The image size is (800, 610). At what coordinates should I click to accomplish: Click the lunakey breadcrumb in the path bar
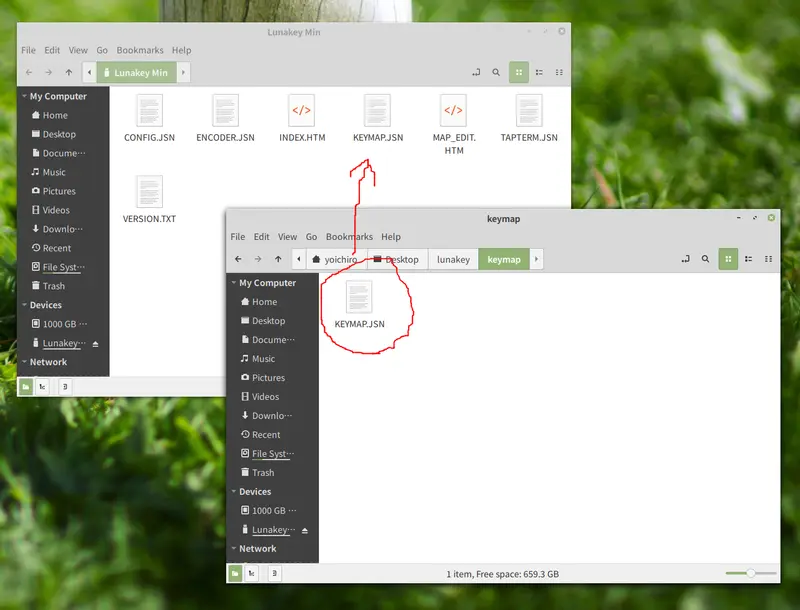click(453, 259)
